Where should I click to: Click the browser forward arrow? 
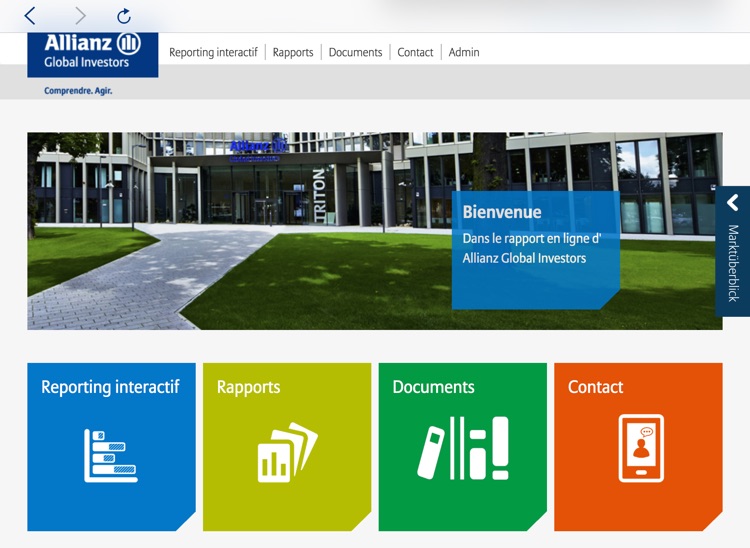click(80, 16)
